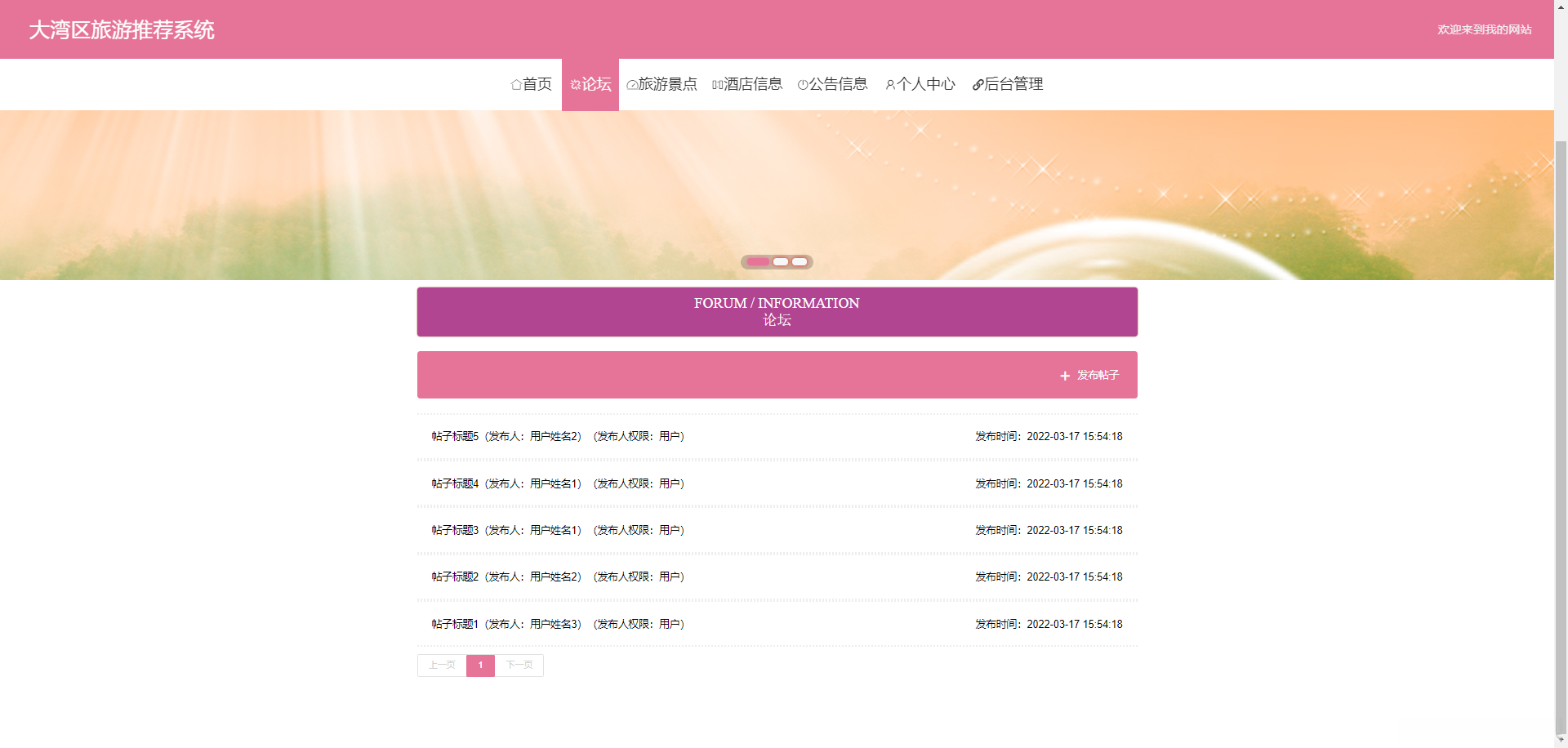Image resolution: width=1568 pixels, height=748 pixels.
Task: Open post 帖子标题2 by 用户姓名2
Action: [558, 577]
